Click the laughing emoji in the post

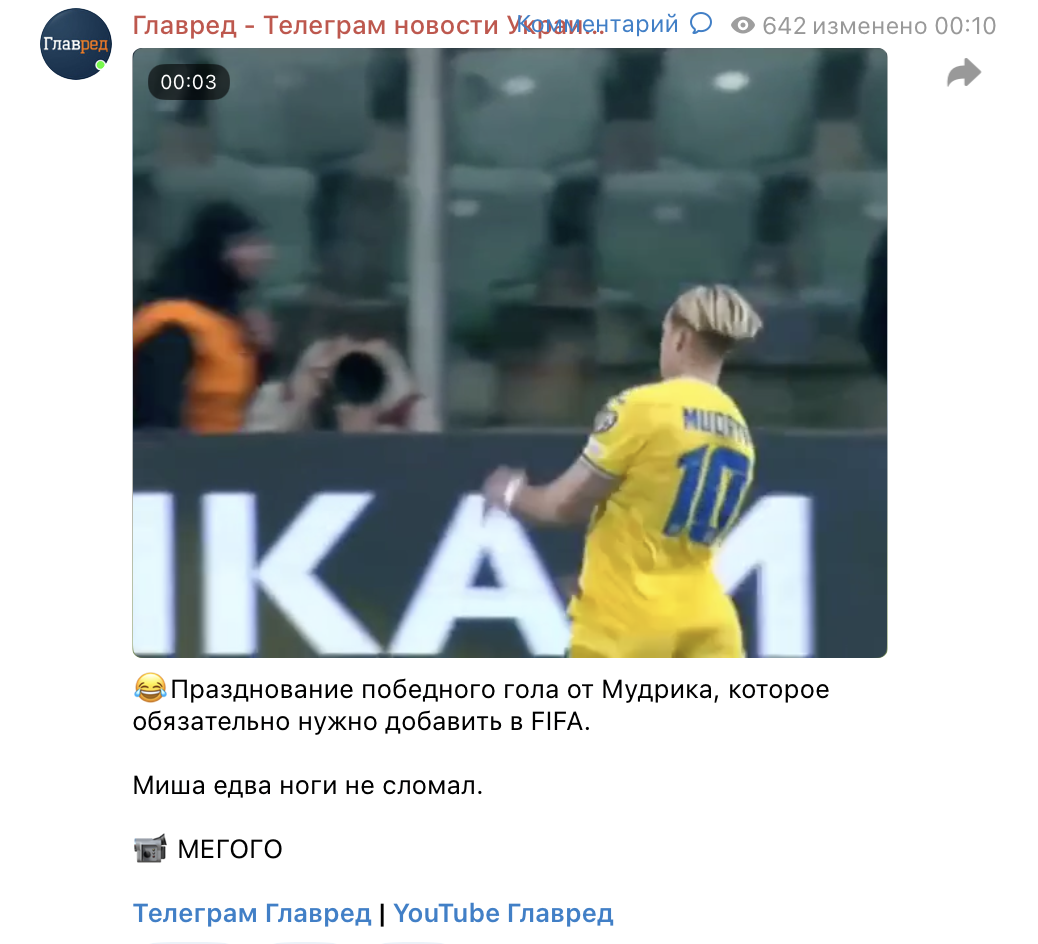pos(150,688)
